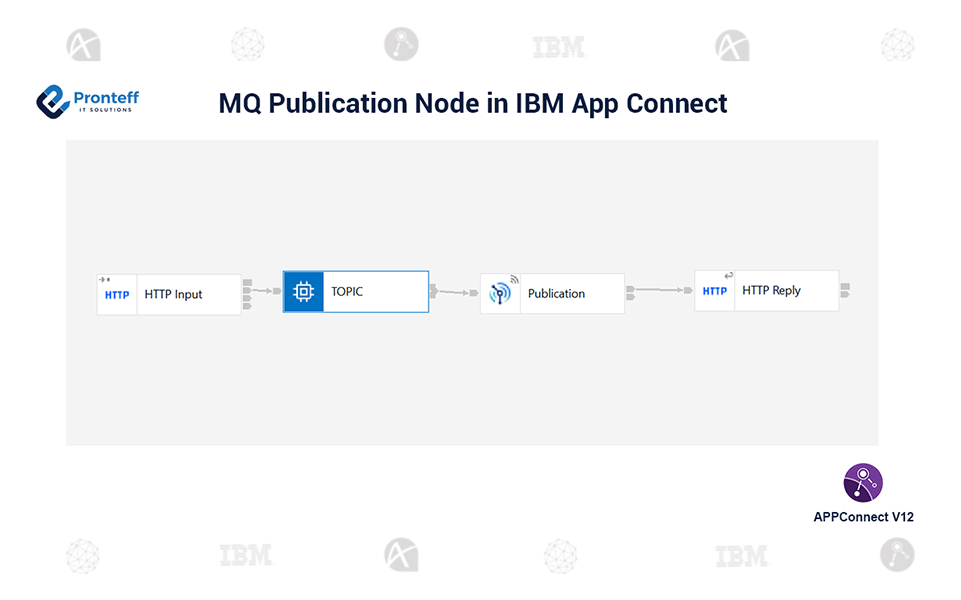The height and width of the screenshot is (600, 961).
Task: Click the top output terminal of Publication
Action: 630,289
